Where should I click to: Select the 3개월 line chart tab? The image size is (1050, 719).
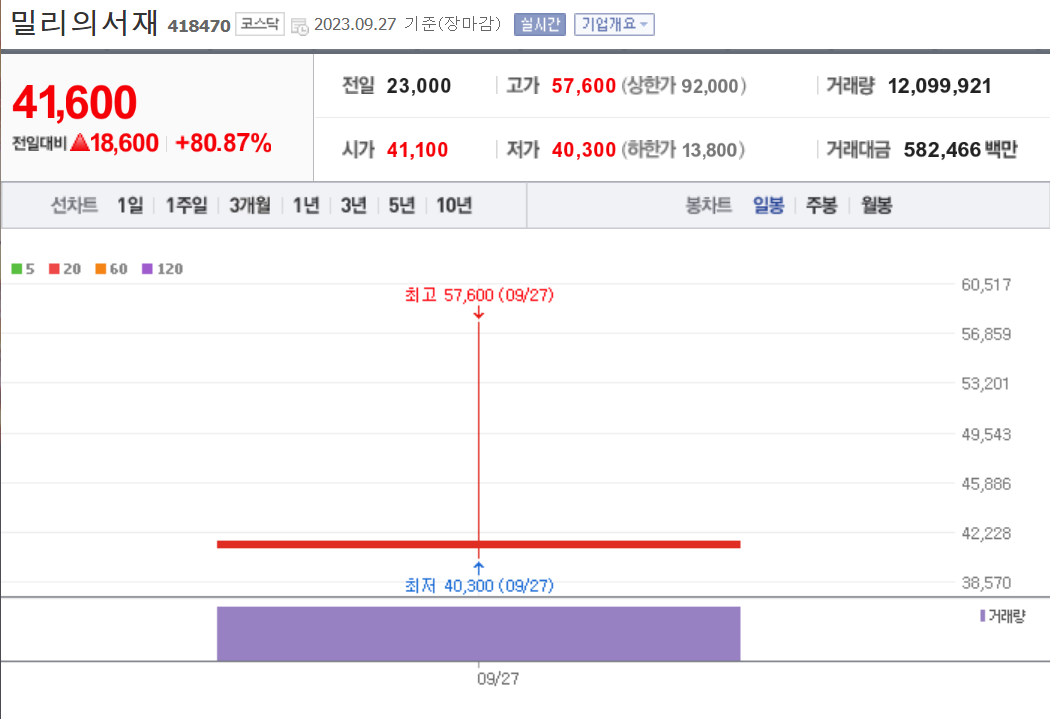pyautogui.click(x=250, y=205)
